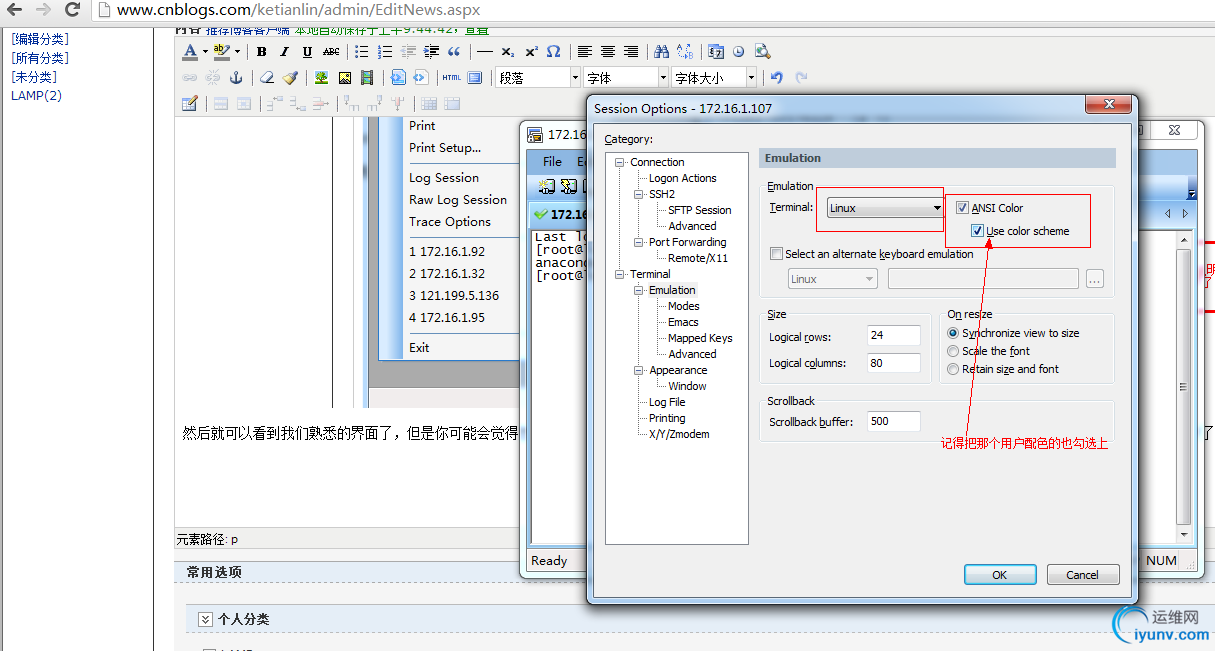The width and height of the screenshot is (1215, 651).
Task: Increase indent in the editor
Action: tap(431, 52)
